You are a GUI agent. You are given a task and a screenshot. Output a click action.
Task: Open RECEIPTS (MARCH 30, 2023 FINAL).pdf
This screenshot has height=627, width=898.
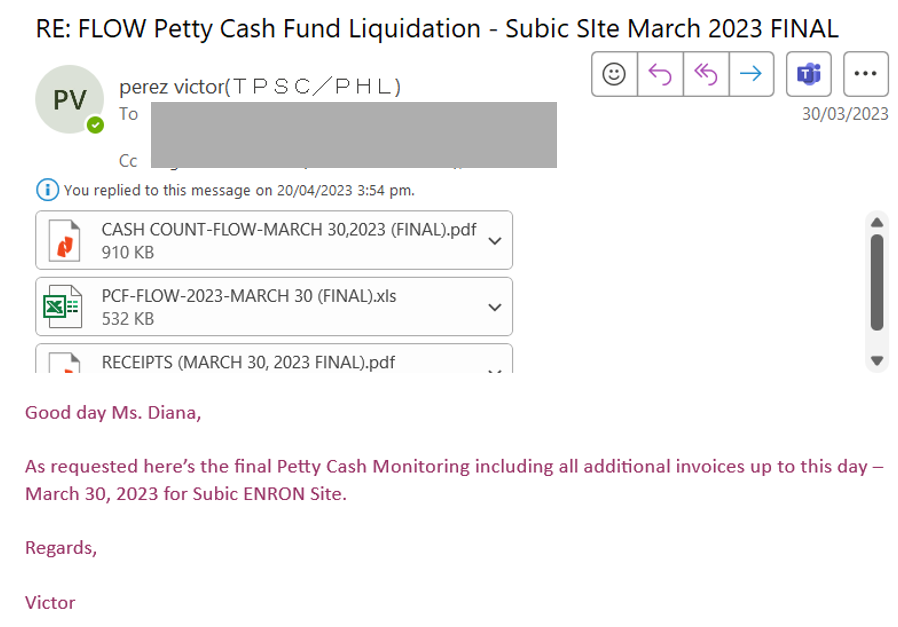(x=248, y=362)
